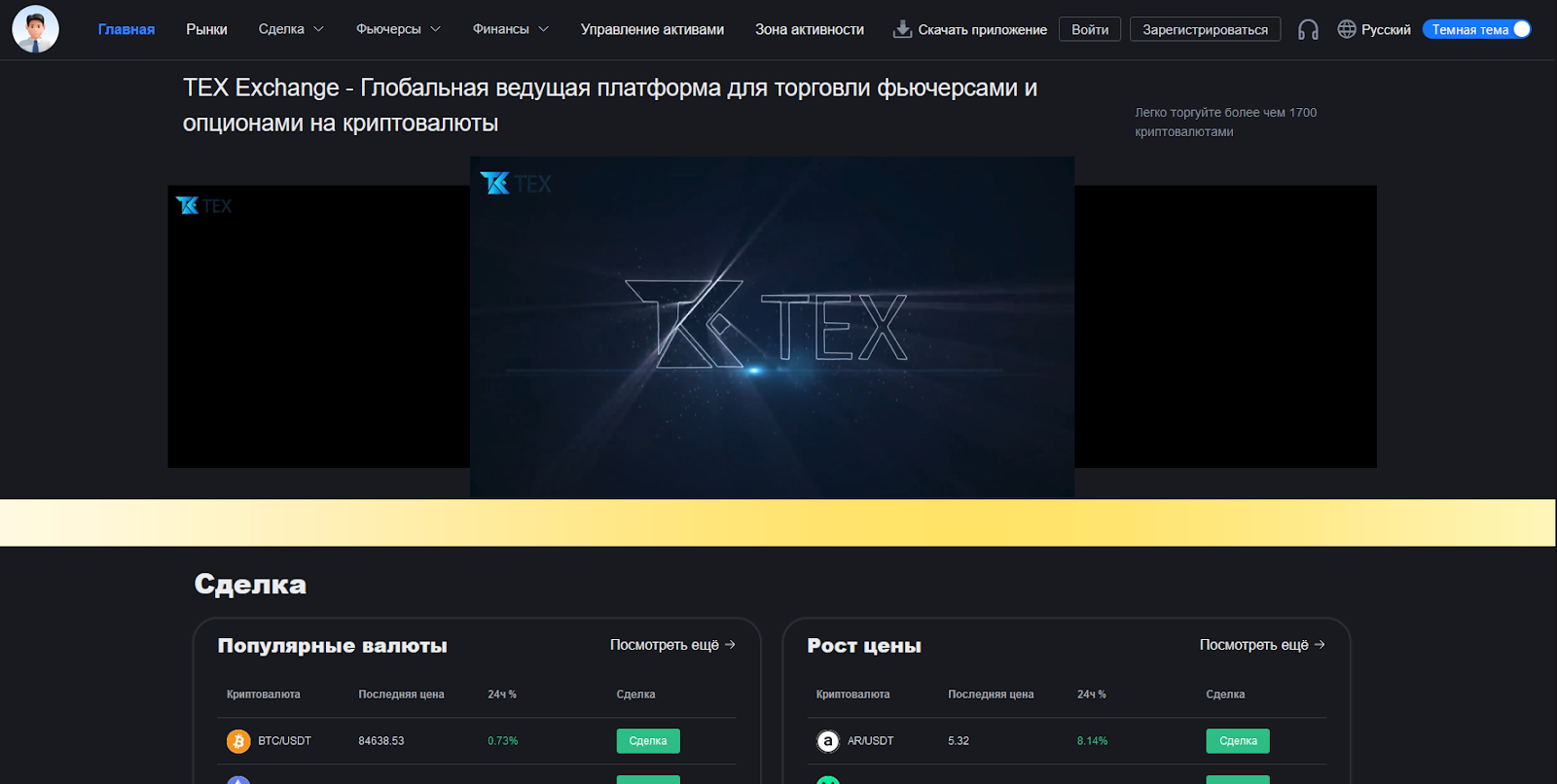Click the text about 1700 криптовалютами
The image size is (1557, 784).
click(x=1225, y=123)
